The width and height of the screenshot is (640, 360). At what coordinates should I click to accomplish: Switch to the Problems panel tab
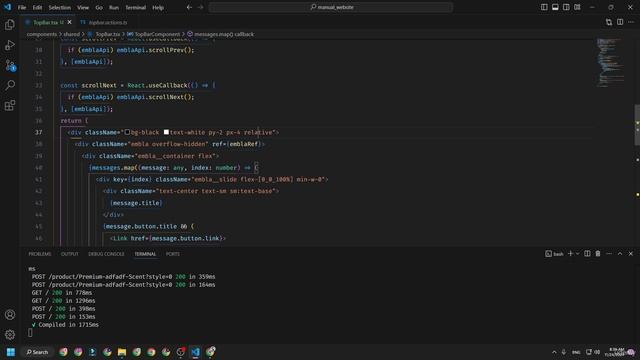[40, 254]
